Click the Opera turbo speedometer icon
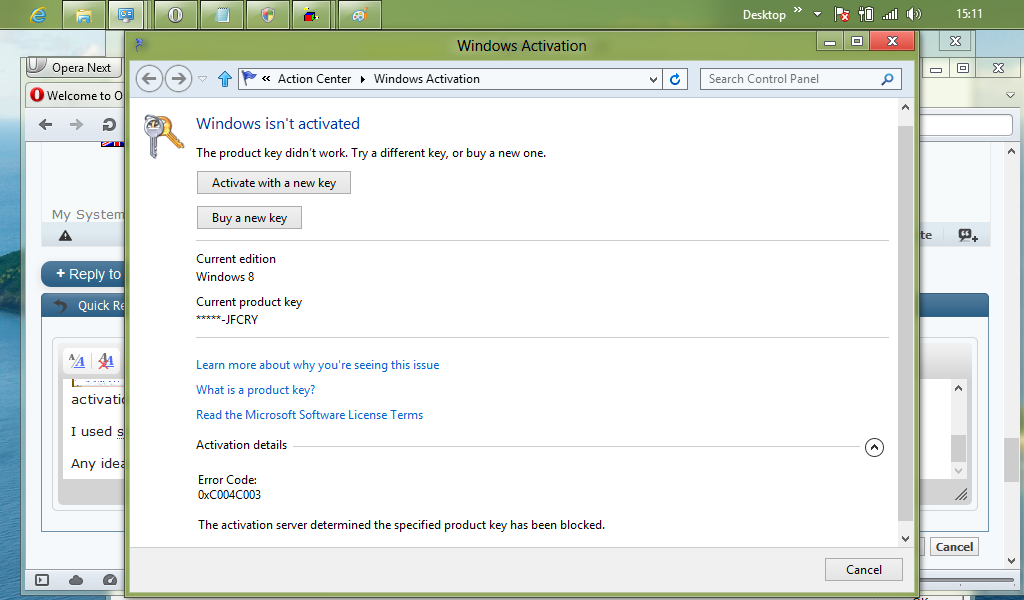This screenshot has width=1024, height=600. pos(110,580)
